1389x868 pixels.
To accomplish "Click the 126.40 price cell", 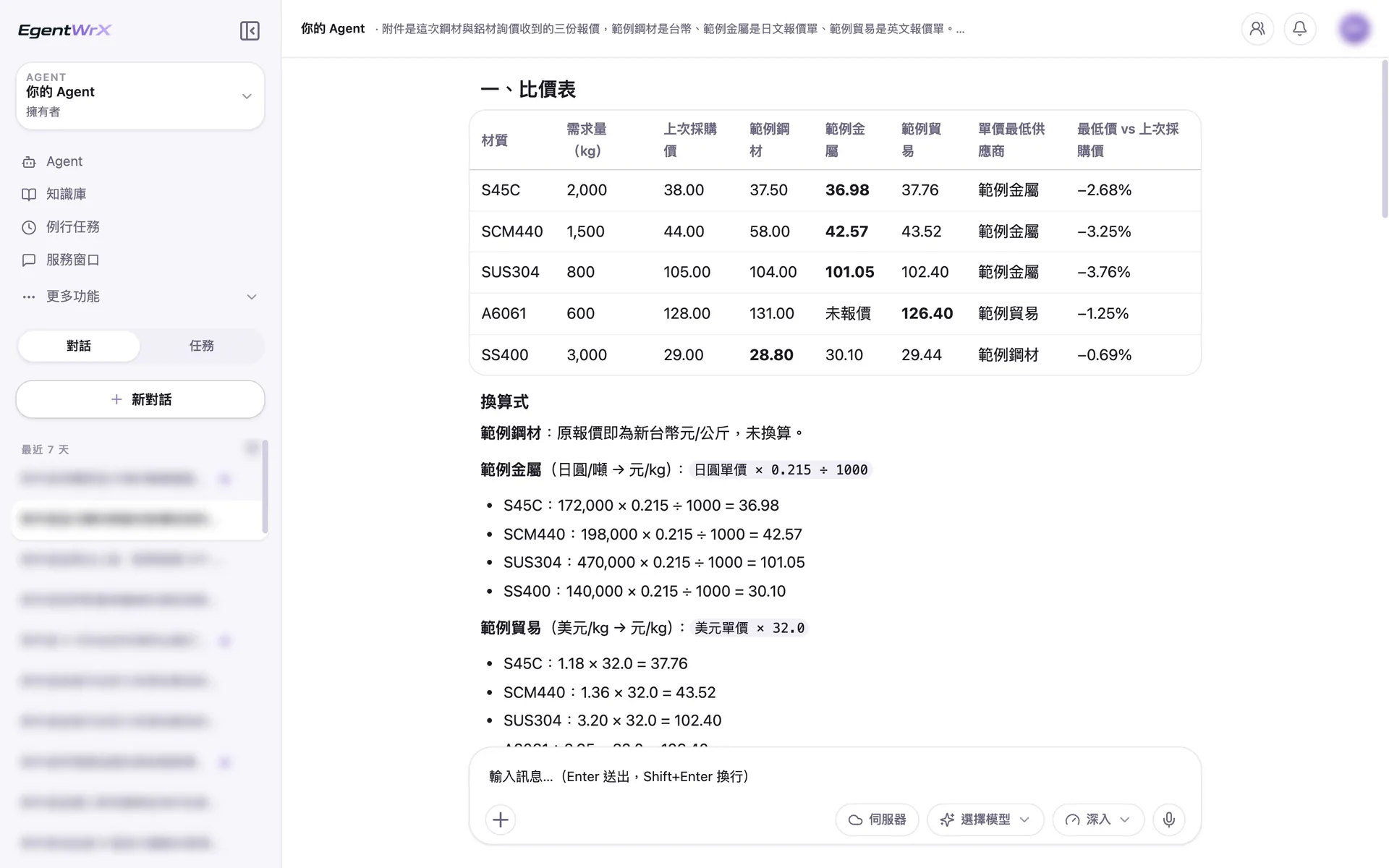I will tap(927, 313).
